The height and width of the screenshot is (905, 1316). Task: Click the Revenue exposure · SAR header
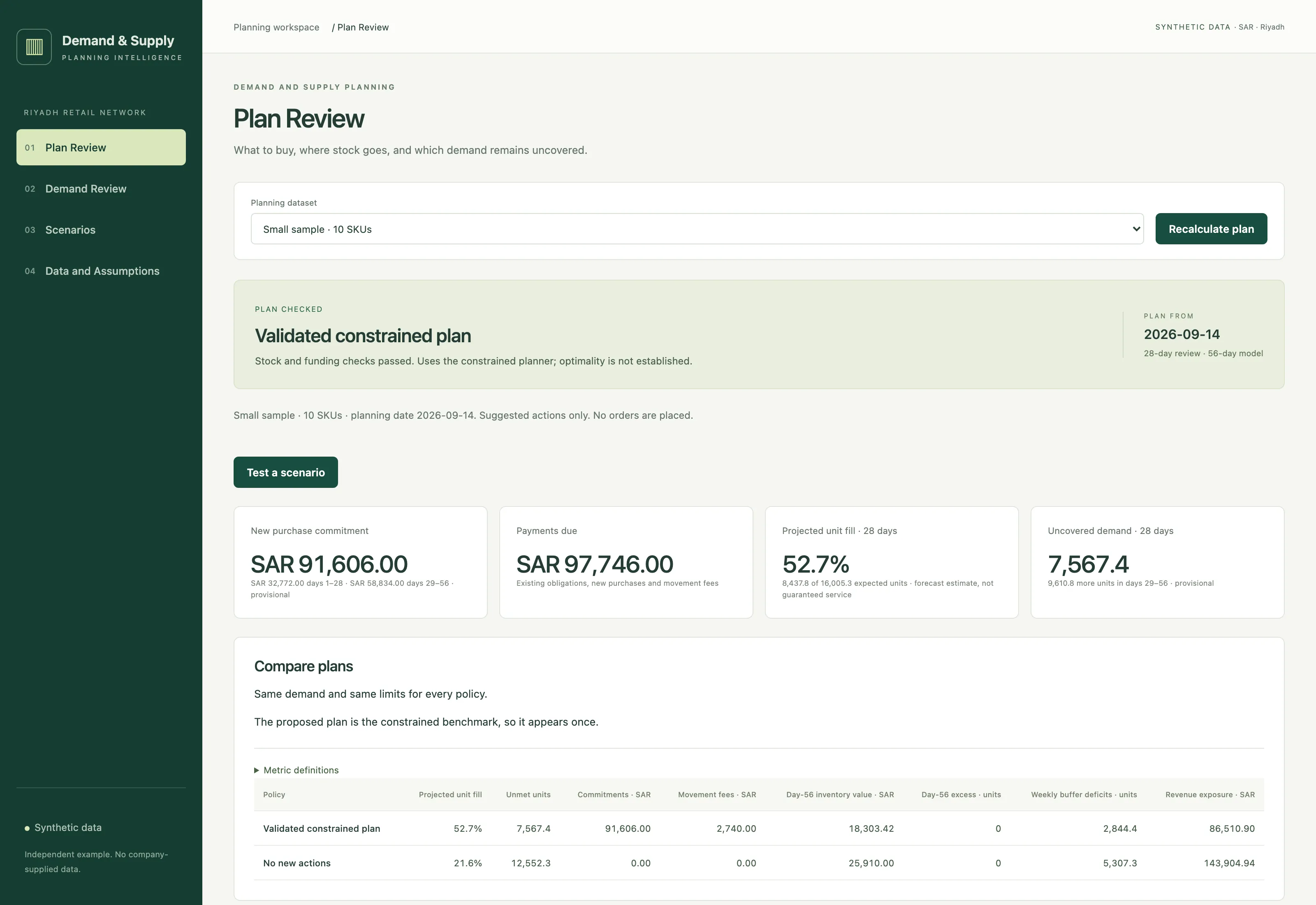click(x=1210, y=794)
